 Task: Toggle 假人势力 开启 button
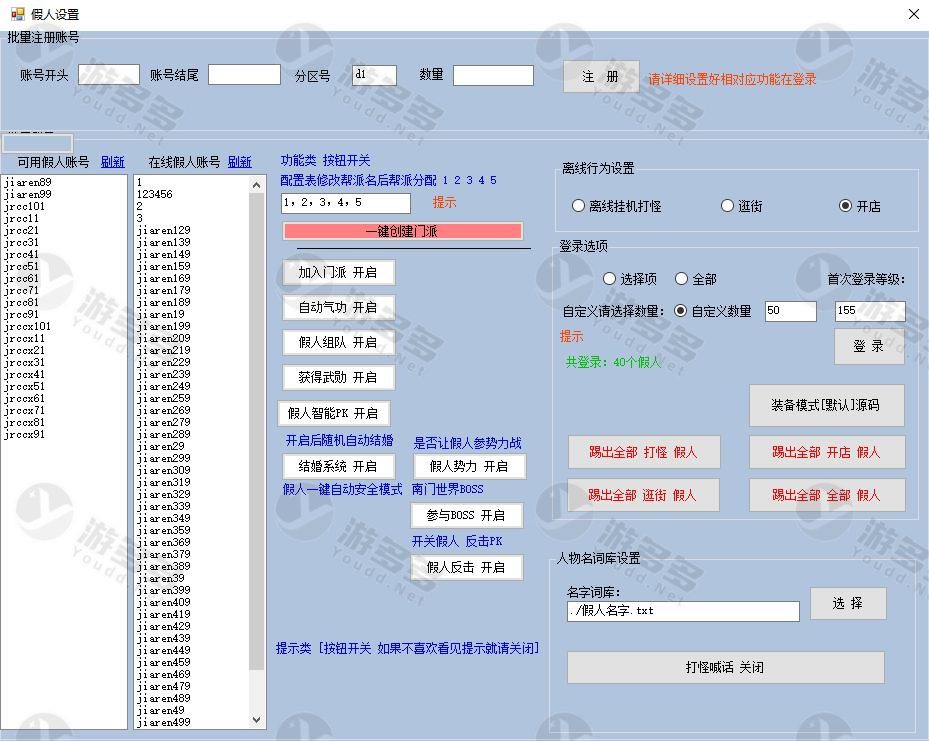tap(469, 466)
